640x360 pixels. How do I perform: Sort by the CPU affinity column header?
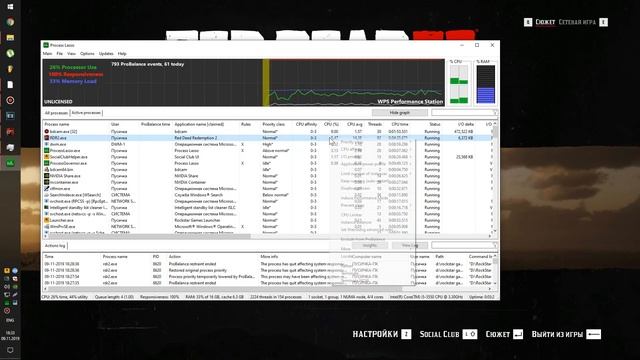306,124
